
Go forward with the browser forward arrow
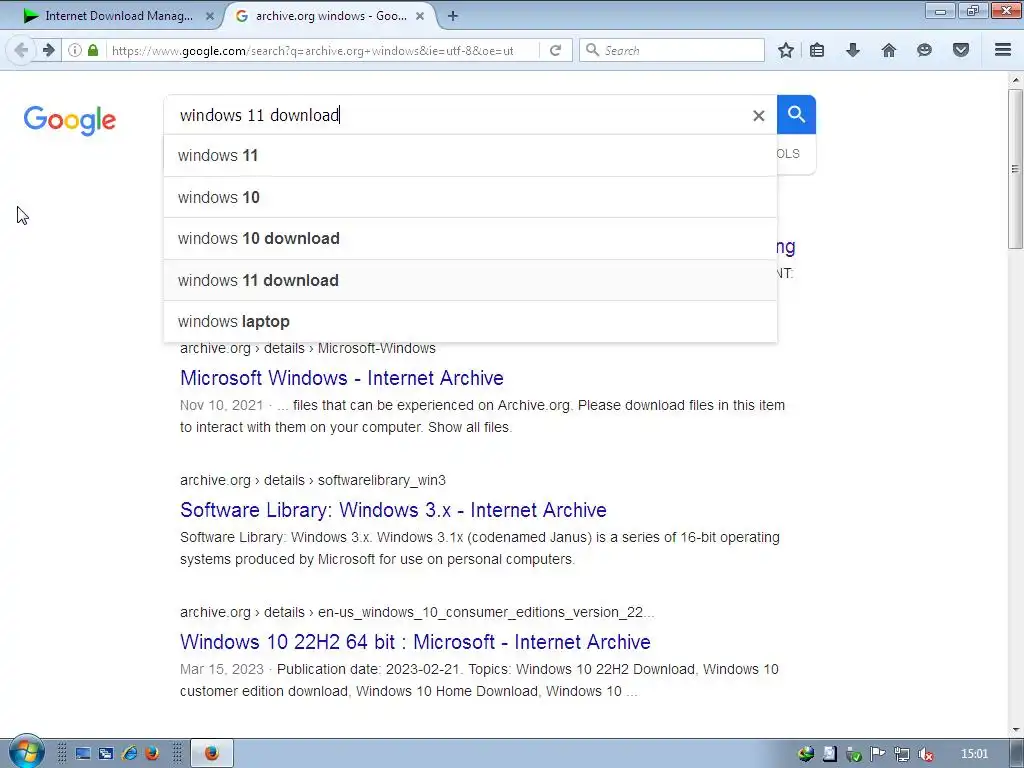(48, 50)
